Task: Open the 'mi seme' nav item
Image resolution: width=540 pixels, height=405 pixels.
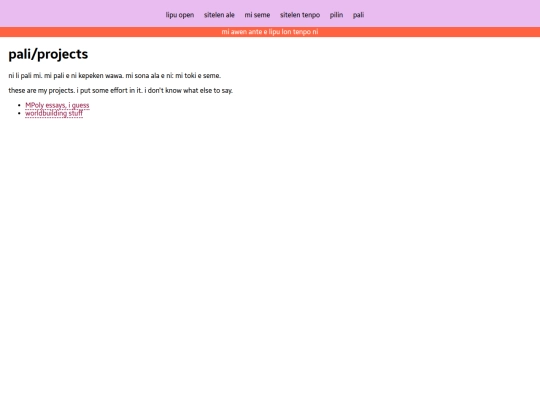Action: coord(257,15)
